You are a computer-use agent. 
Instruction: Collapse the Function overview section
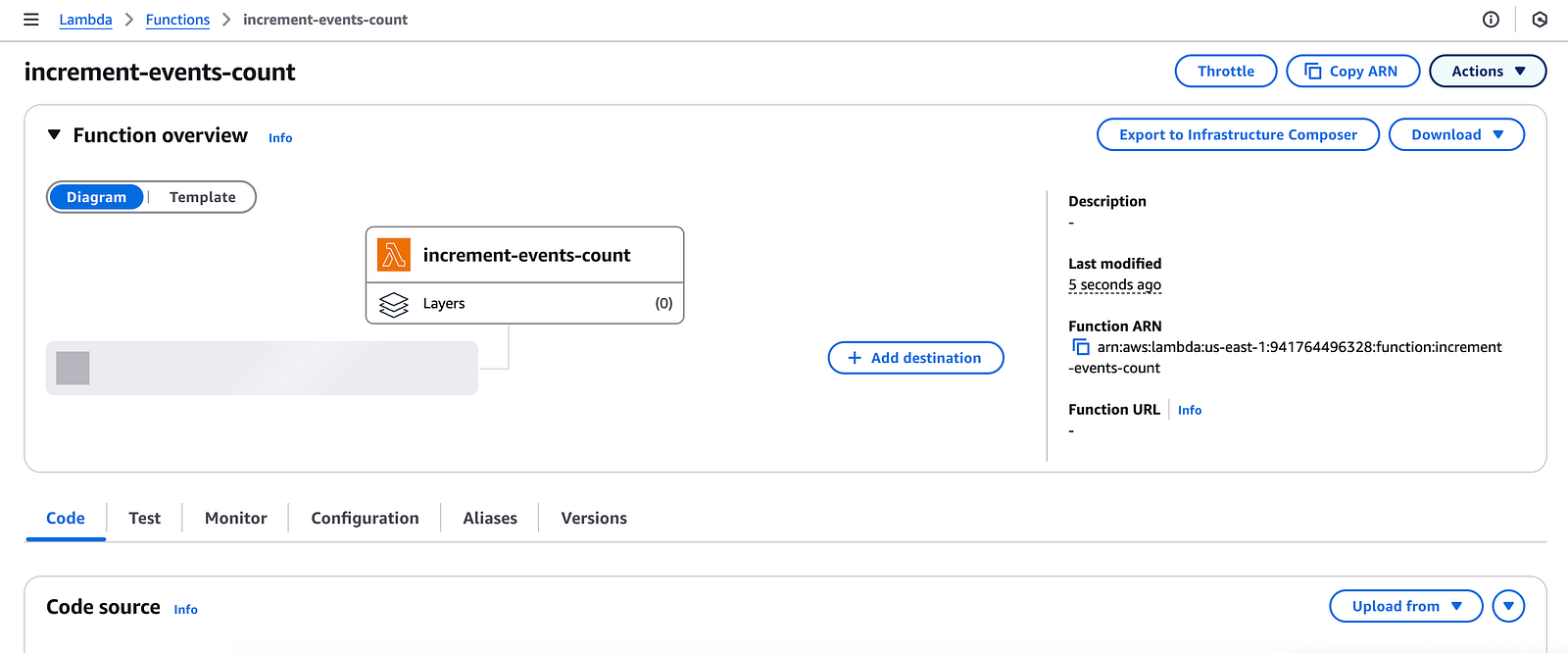click(54, 135)
